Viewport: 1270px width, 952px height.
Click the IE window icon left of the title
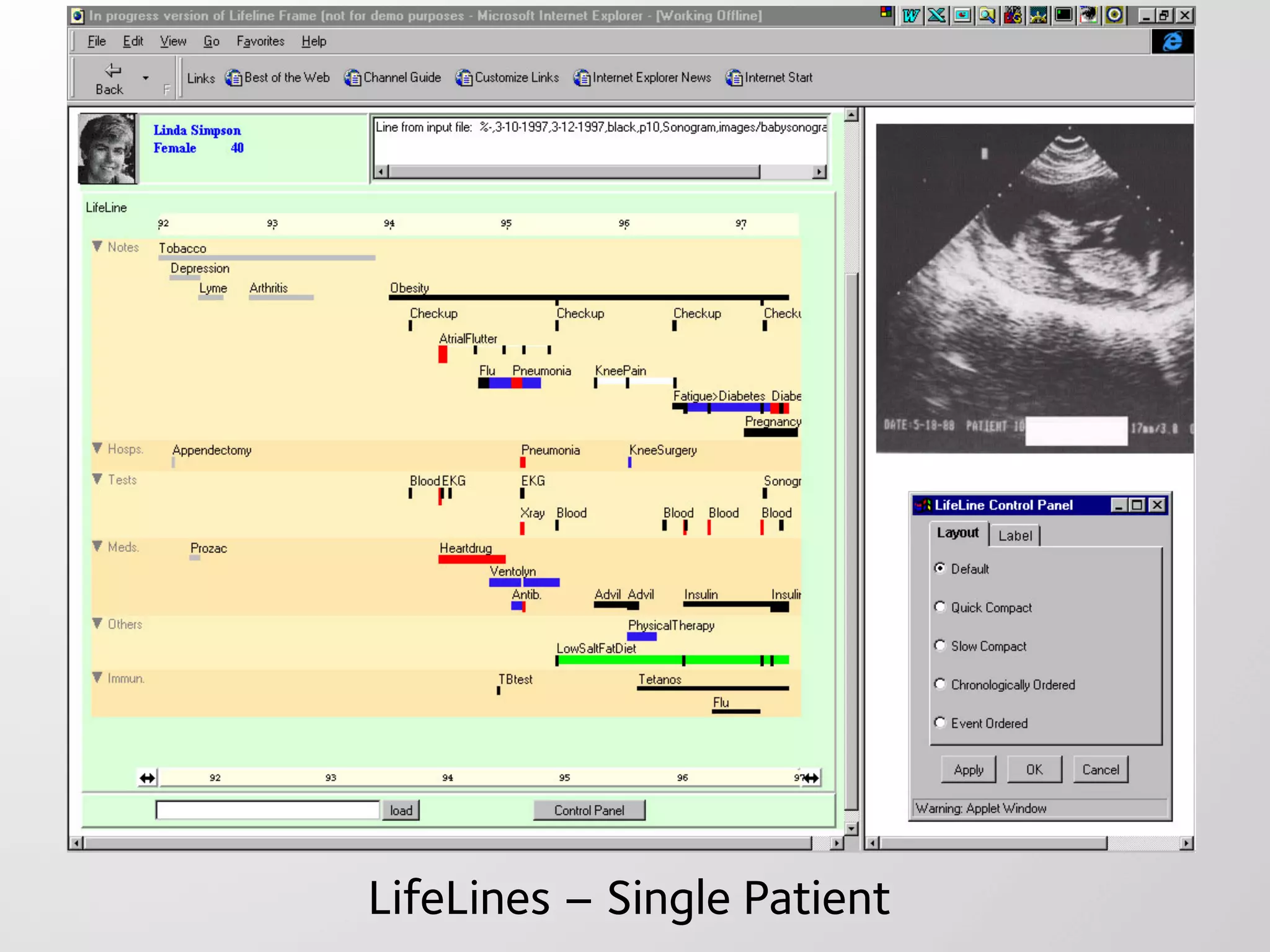[x=78, y=16]
